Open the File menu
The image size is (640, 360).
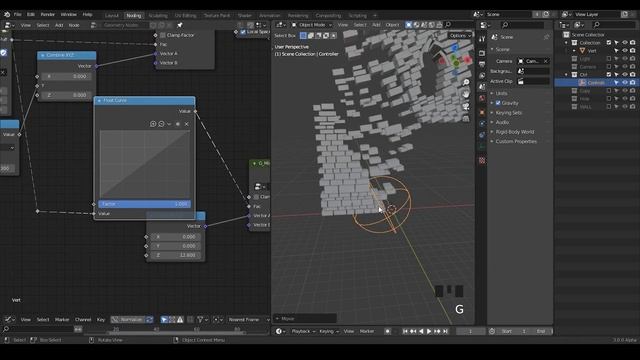click(x=18, y=14)
